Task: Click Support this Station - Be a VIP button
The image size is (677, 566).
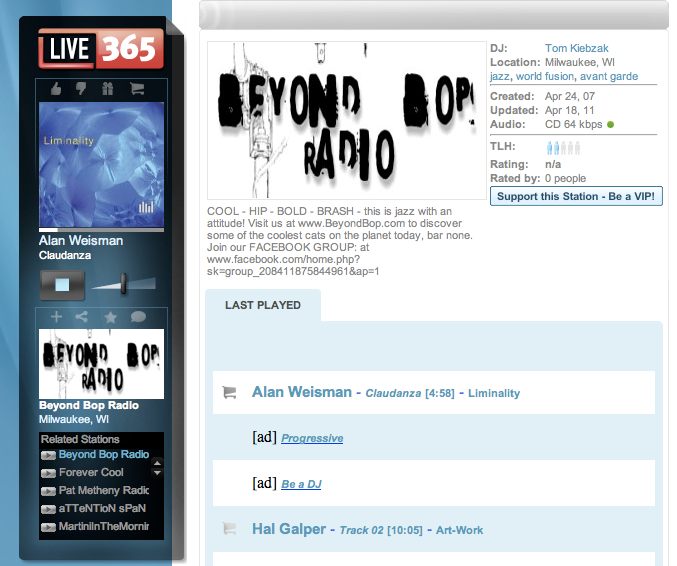Action: [576, 195]
